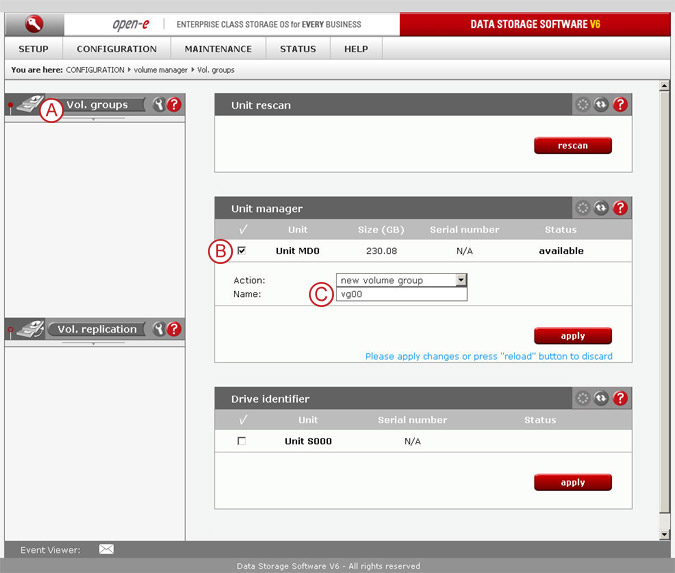
Task: Click the 230.08 size value
Action: click(381, 251)
